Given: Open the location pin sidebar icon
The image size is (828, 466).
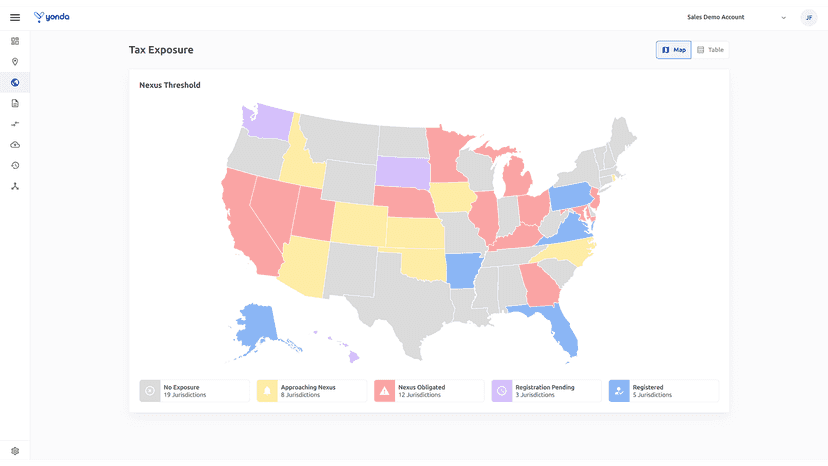Looking at the screenshot, I should pos(15,62).
